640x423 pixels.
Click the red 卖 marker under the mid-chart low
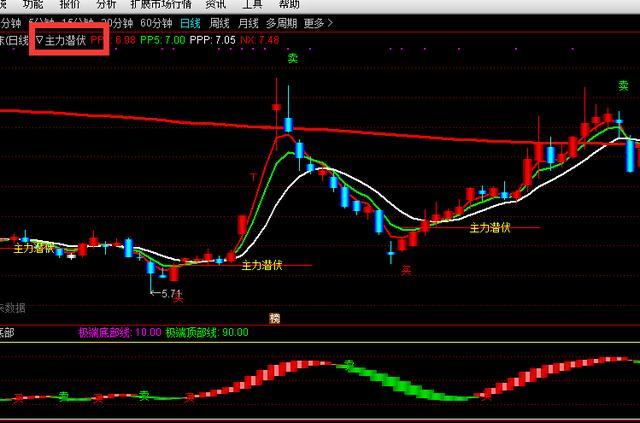(x=406, y=269)
